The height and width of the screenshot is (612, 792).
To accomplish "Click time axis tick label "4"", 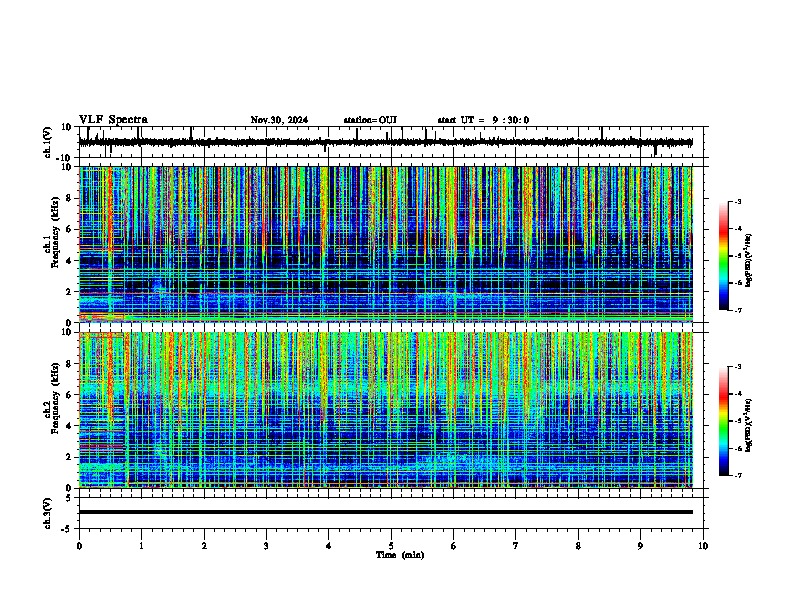I will pos(329,546).
